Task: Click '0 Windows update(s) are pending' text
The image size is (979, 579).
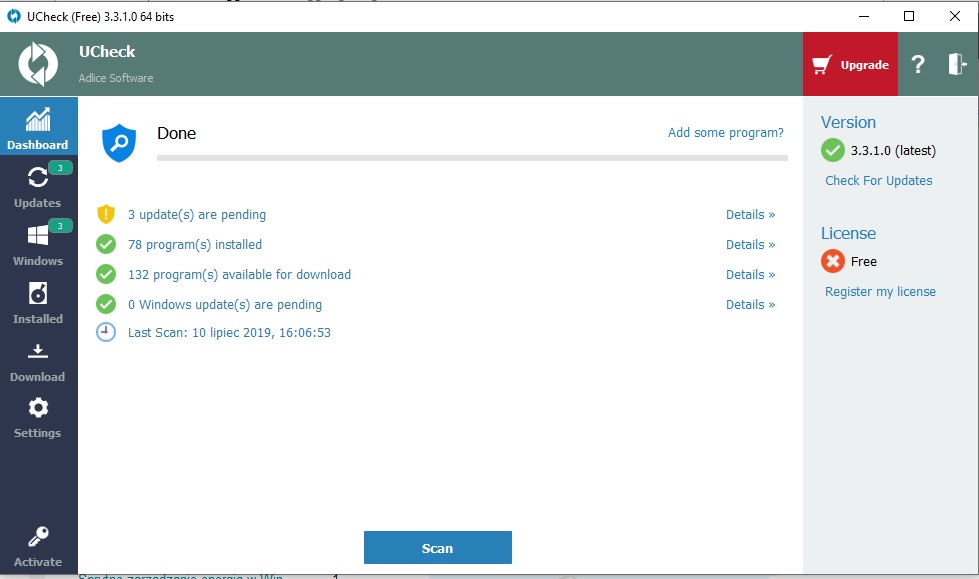Action: 225,305
